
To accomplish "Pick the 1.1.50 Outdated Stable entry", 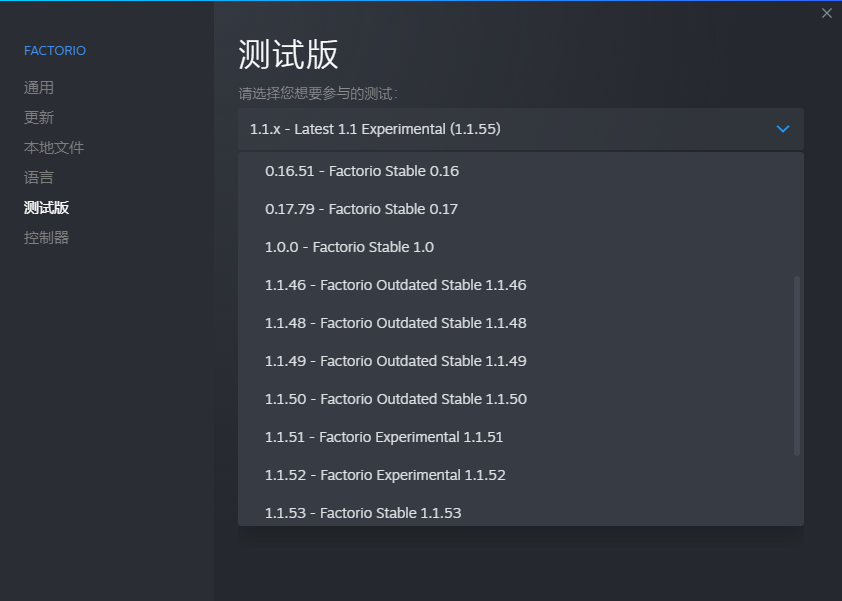I will pos(395,399).
